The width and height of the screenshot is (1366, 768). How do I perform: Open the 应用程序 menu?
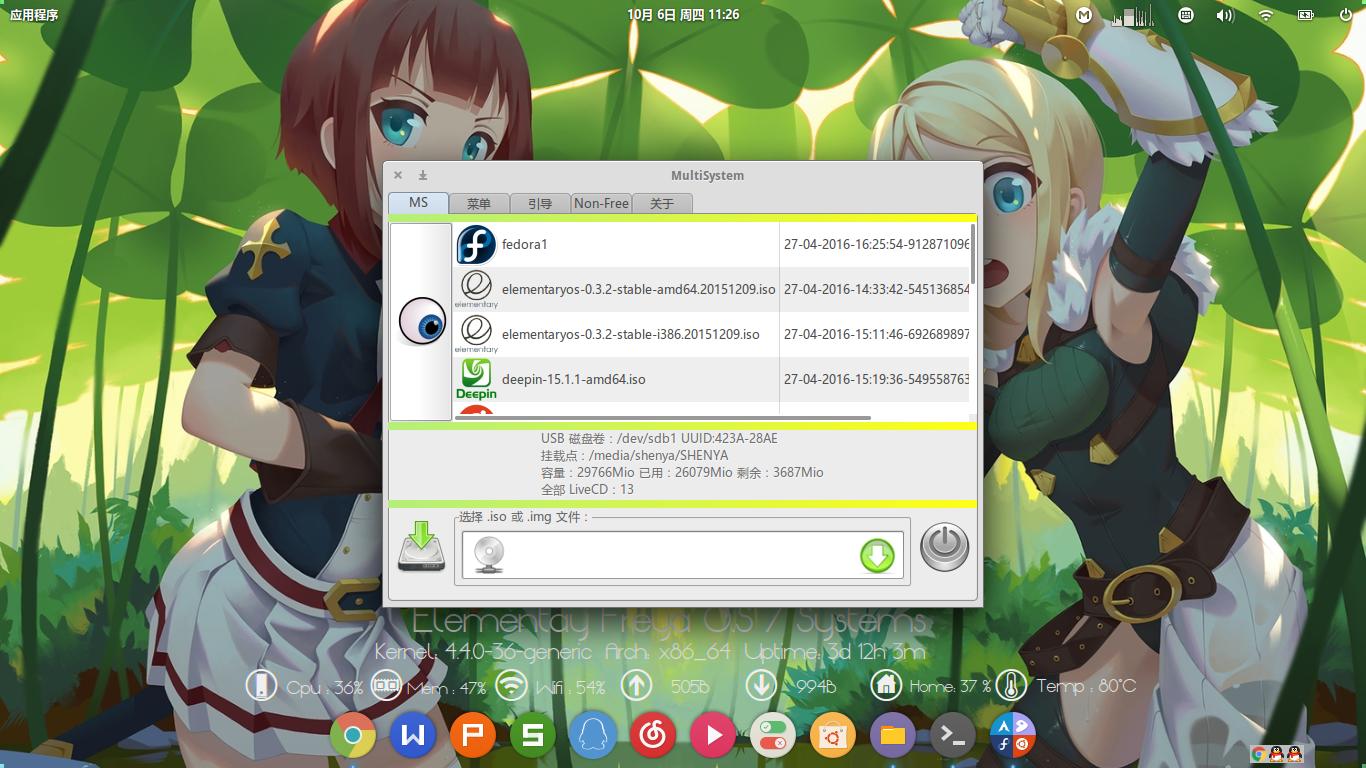(x=34, y=14)
